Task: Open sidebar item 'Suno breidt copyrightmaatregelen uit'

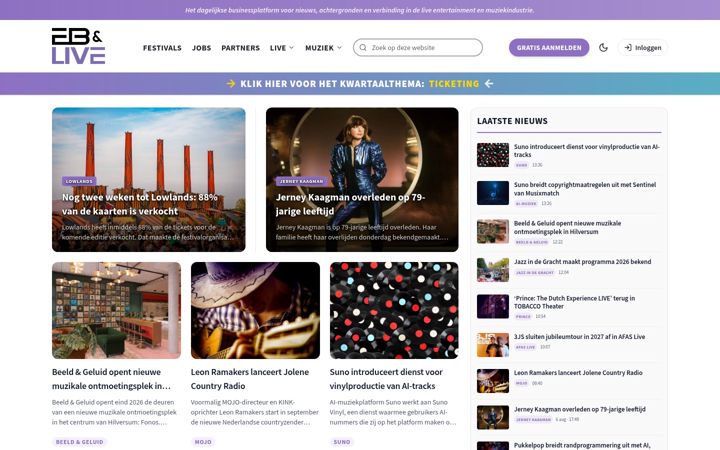Action: 585,189
